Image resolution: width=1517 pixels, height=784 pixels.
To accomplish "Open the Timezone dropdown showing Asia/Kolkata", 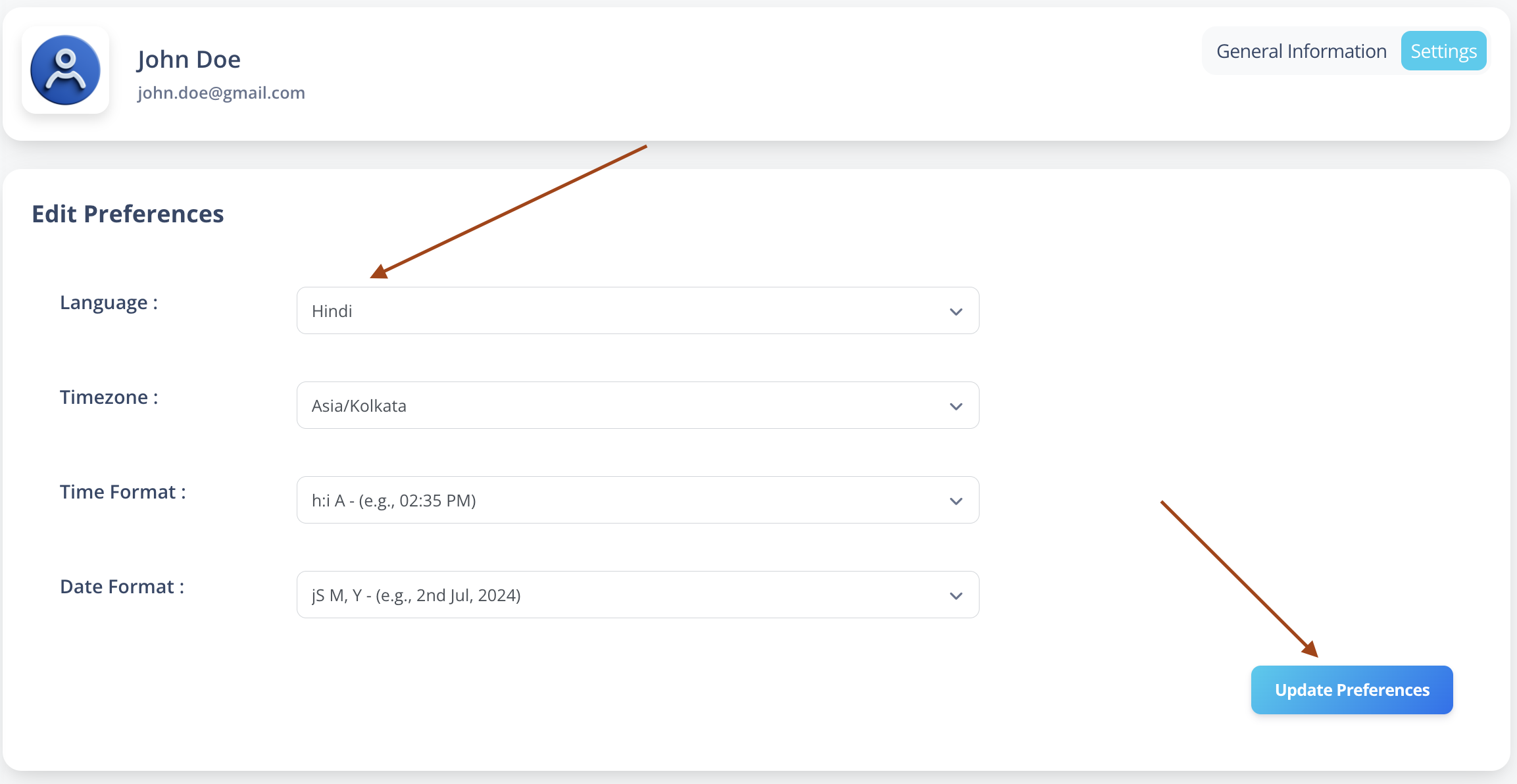I will point(637,405).
